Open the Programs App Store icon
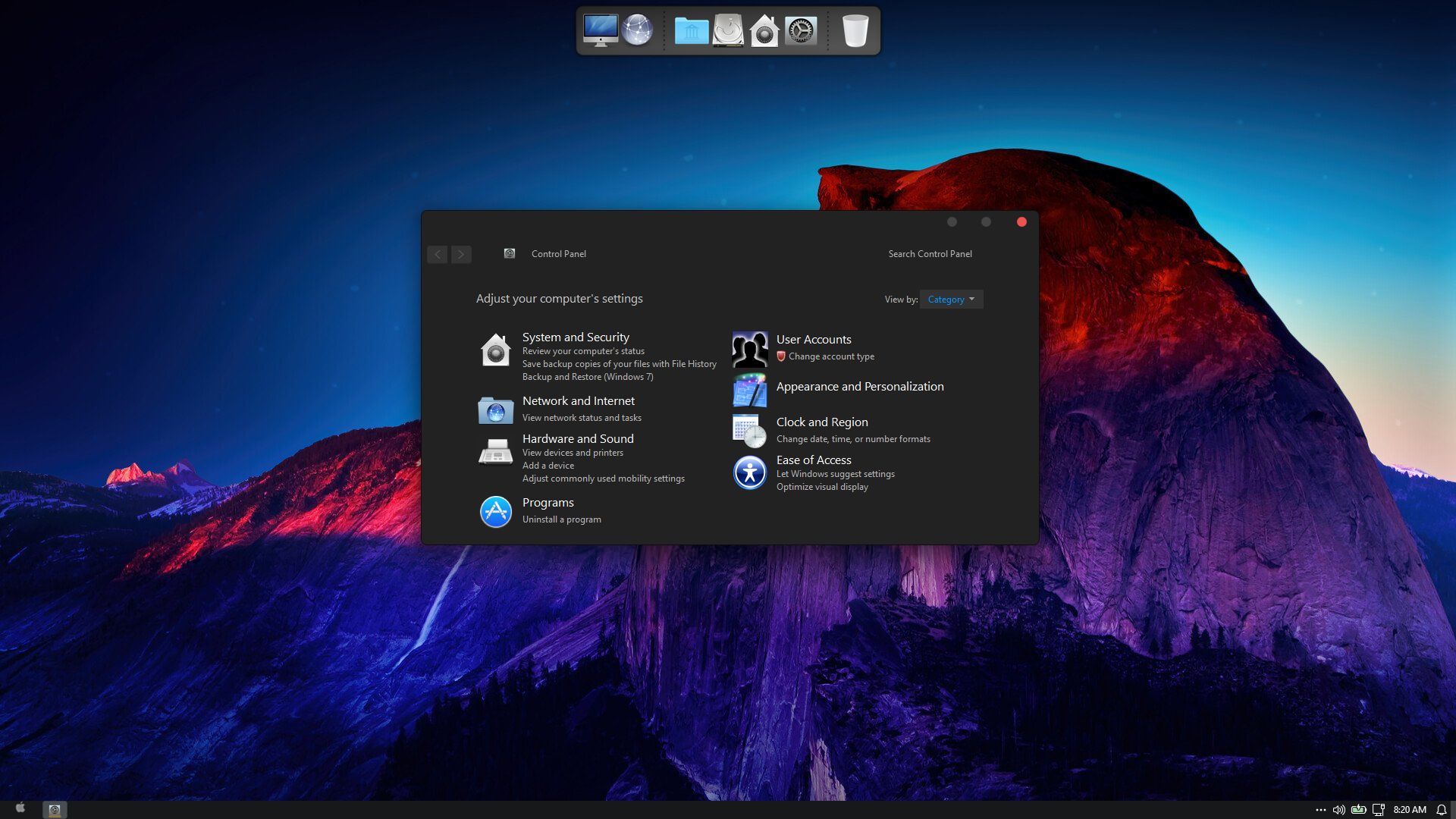 (495, 512)
